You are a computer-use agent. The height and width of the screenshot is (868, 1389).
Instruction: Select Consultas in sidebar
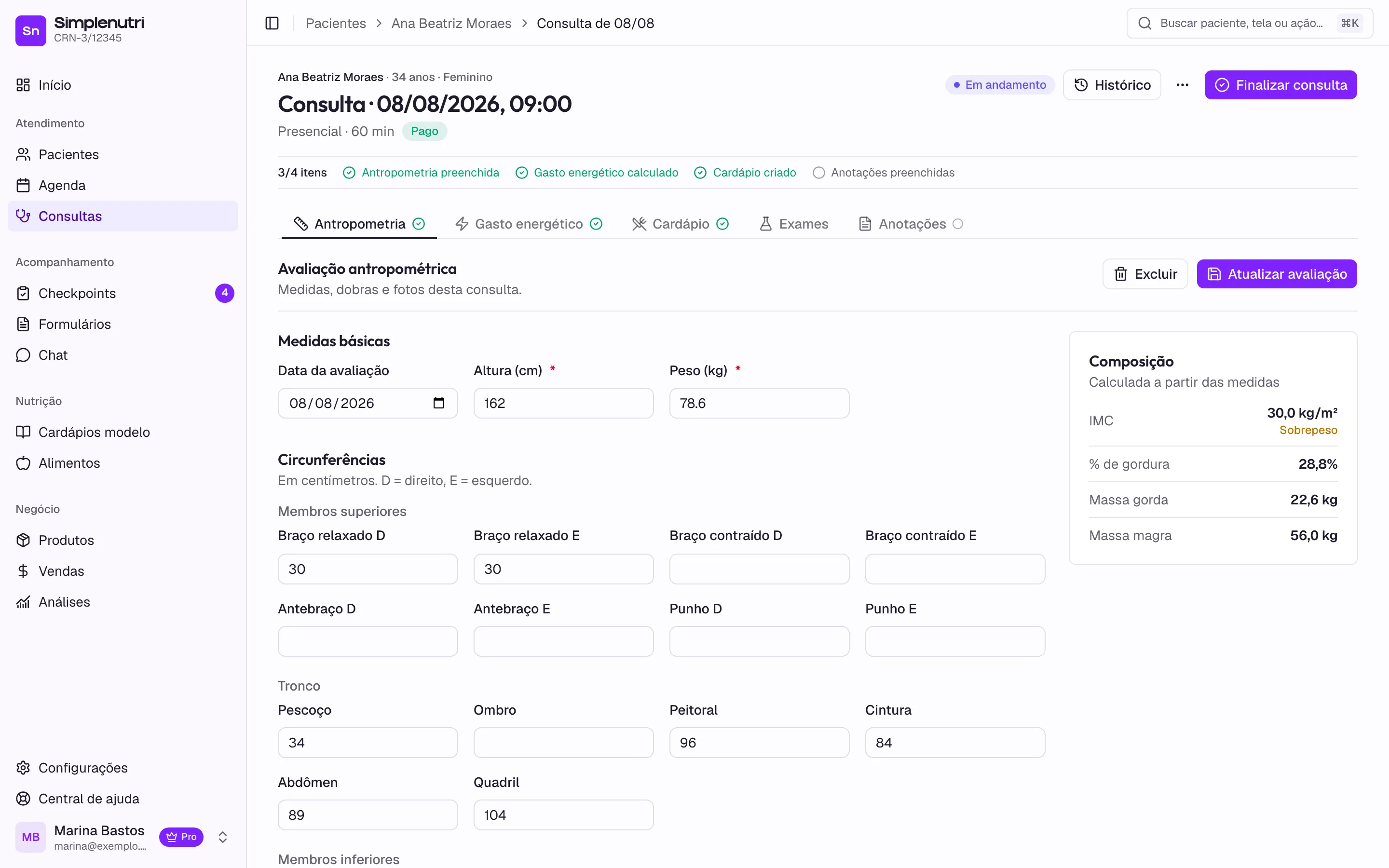coord(123,216)
